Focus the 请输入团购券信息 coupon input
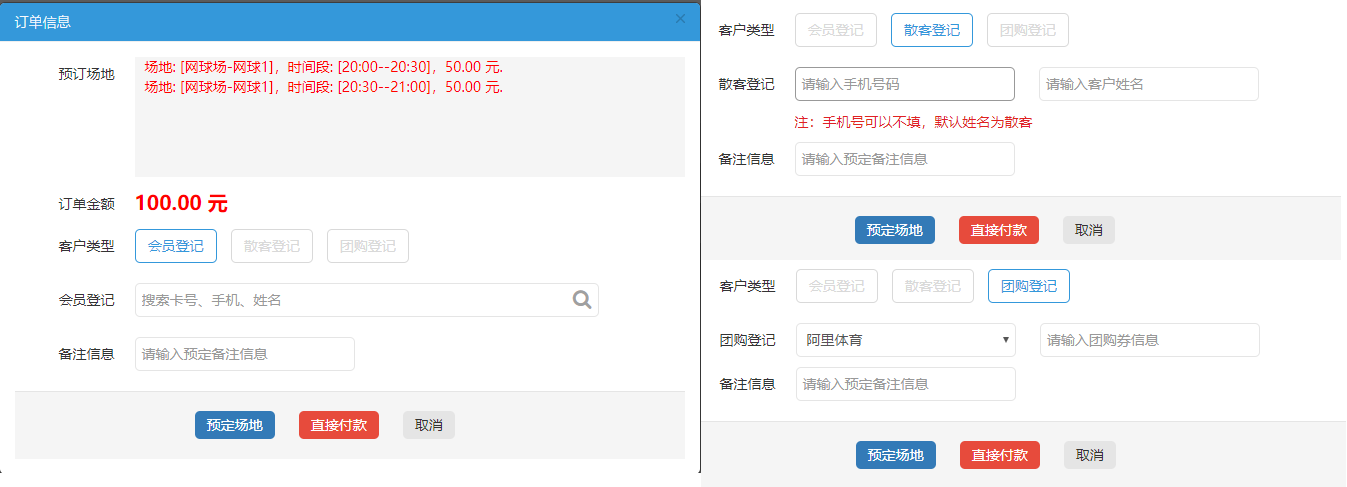The height and width of the screenshot is (487, 1347). tap(1150, 340)
